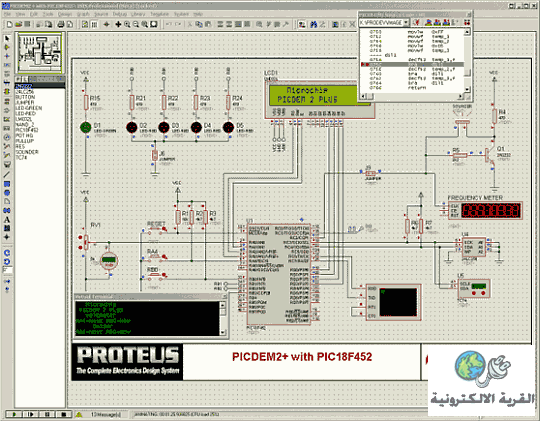
Task: Click the Save design disk icon
Action: point(27,24)
